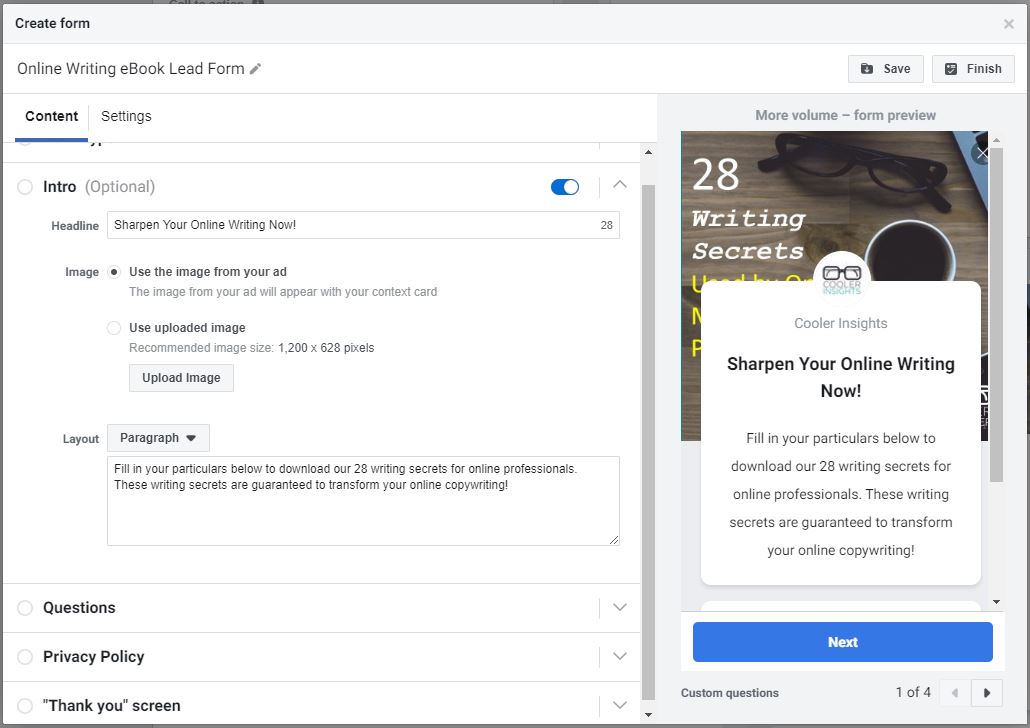This screenshot has width=1030, height=728.
Task: Click the Upload Image button
Action: [x=181, y=378]
